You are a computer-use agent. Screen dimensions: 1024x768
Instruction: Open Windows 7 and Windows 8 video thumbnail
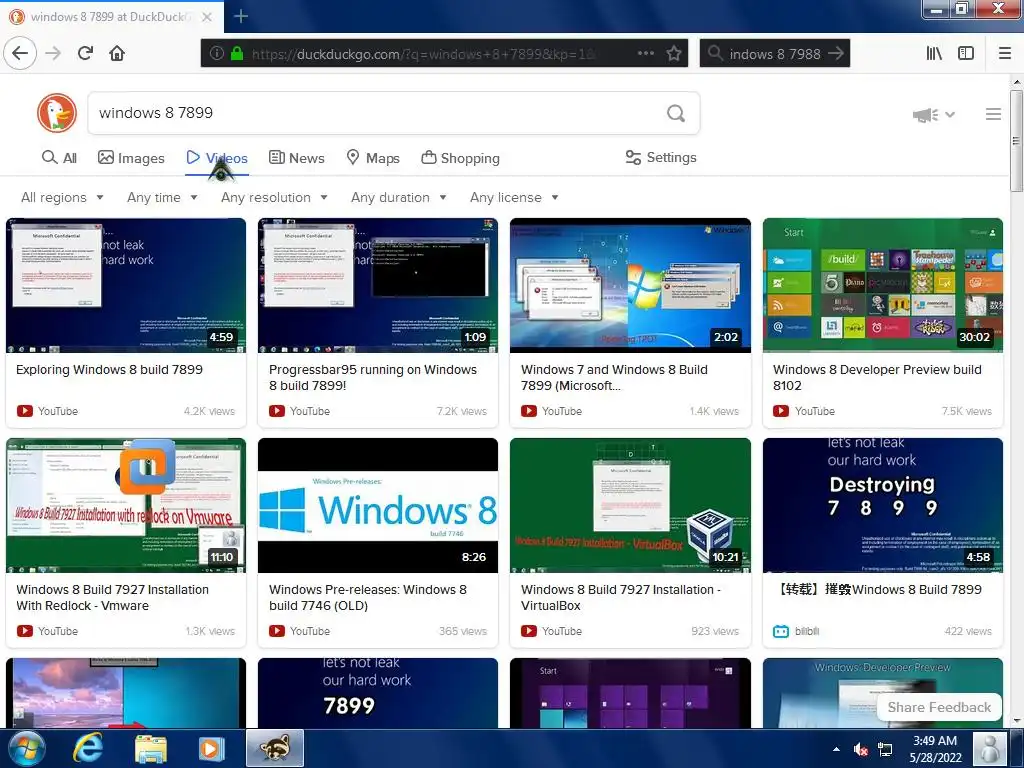tap(630, 285)
